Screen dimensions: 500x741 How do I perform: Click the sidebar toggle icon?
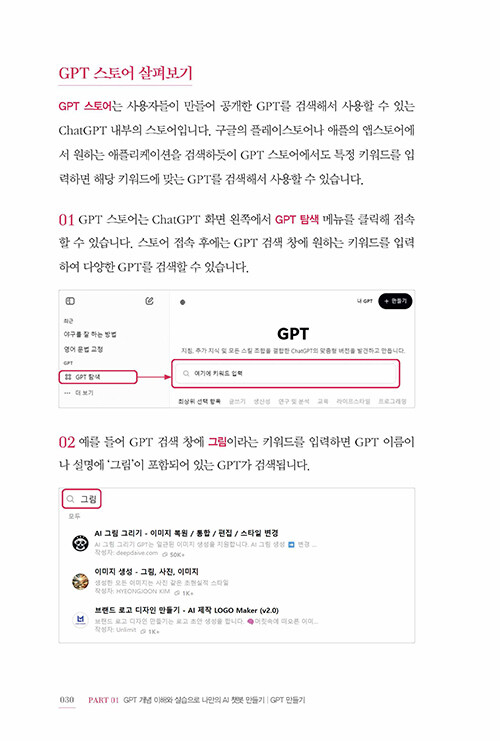click(x=70, y=301)
